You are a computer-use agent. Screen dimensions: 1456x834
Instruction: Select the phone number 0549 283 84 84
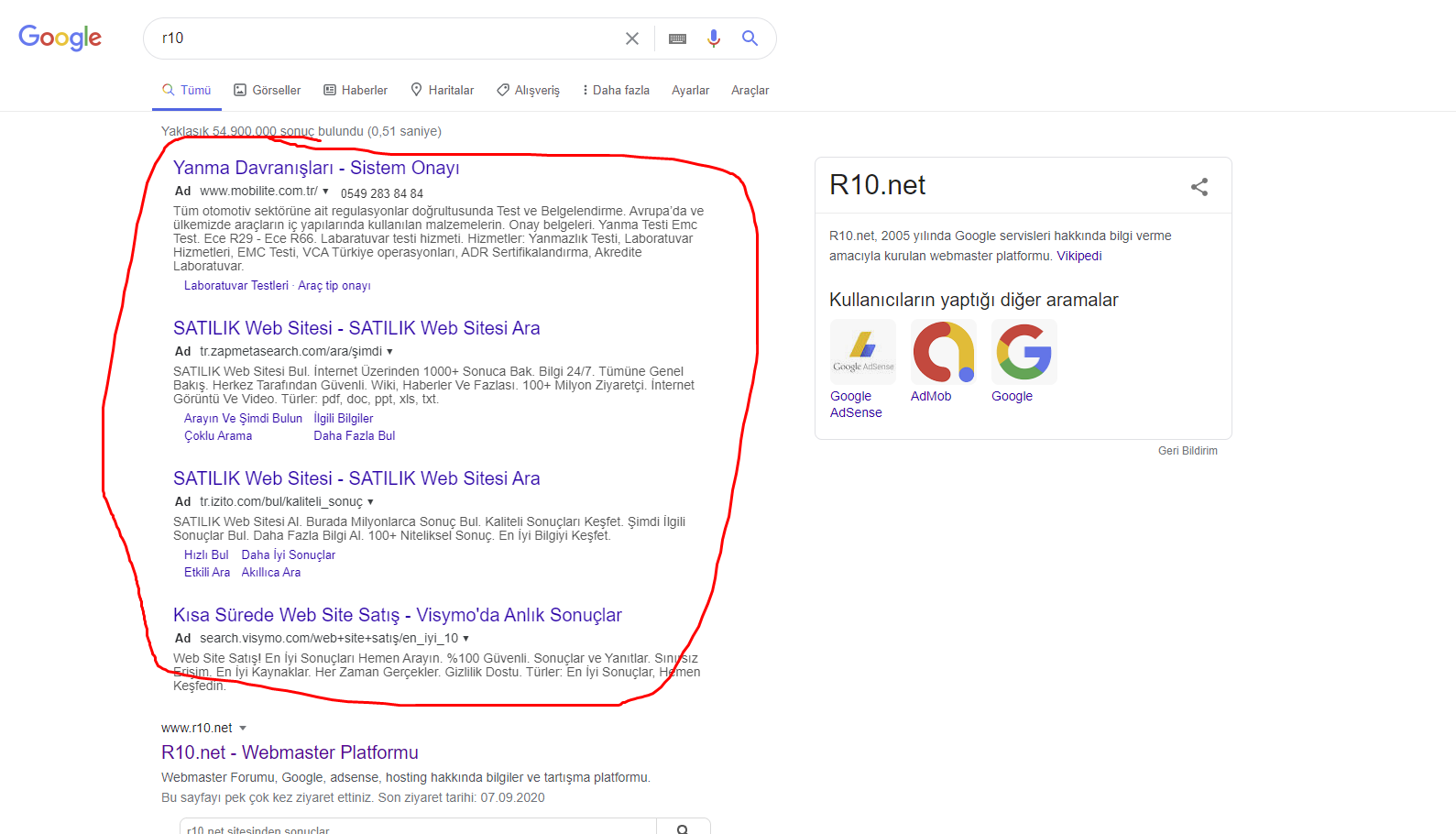382,193
